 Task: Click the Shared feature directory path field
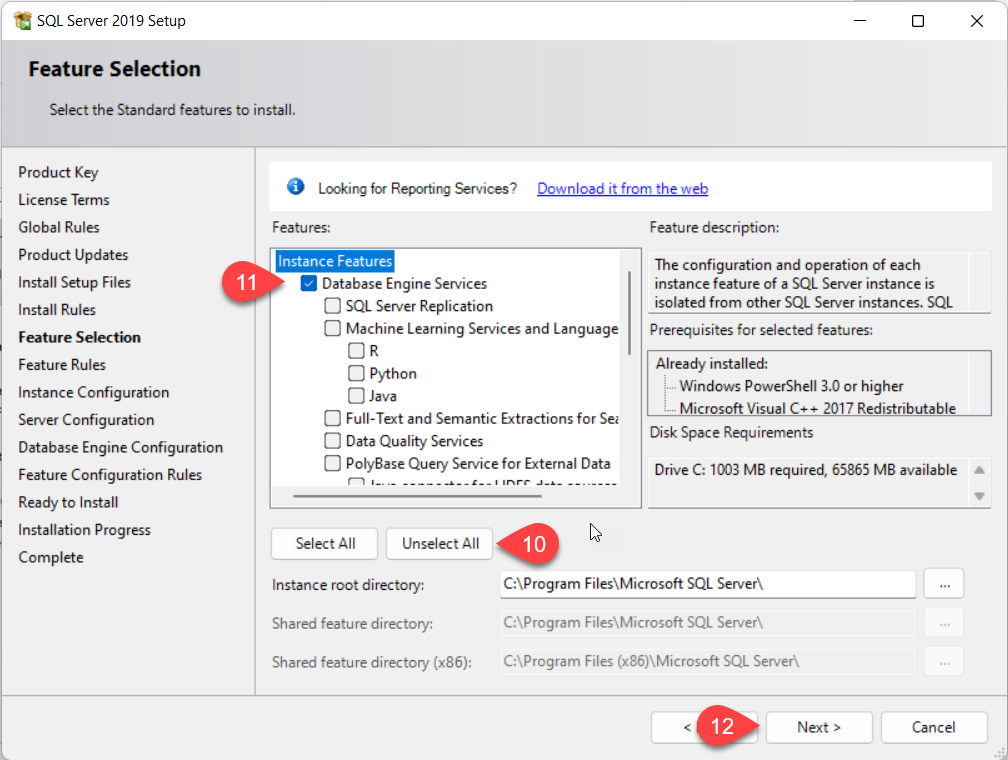pos(708,622)
